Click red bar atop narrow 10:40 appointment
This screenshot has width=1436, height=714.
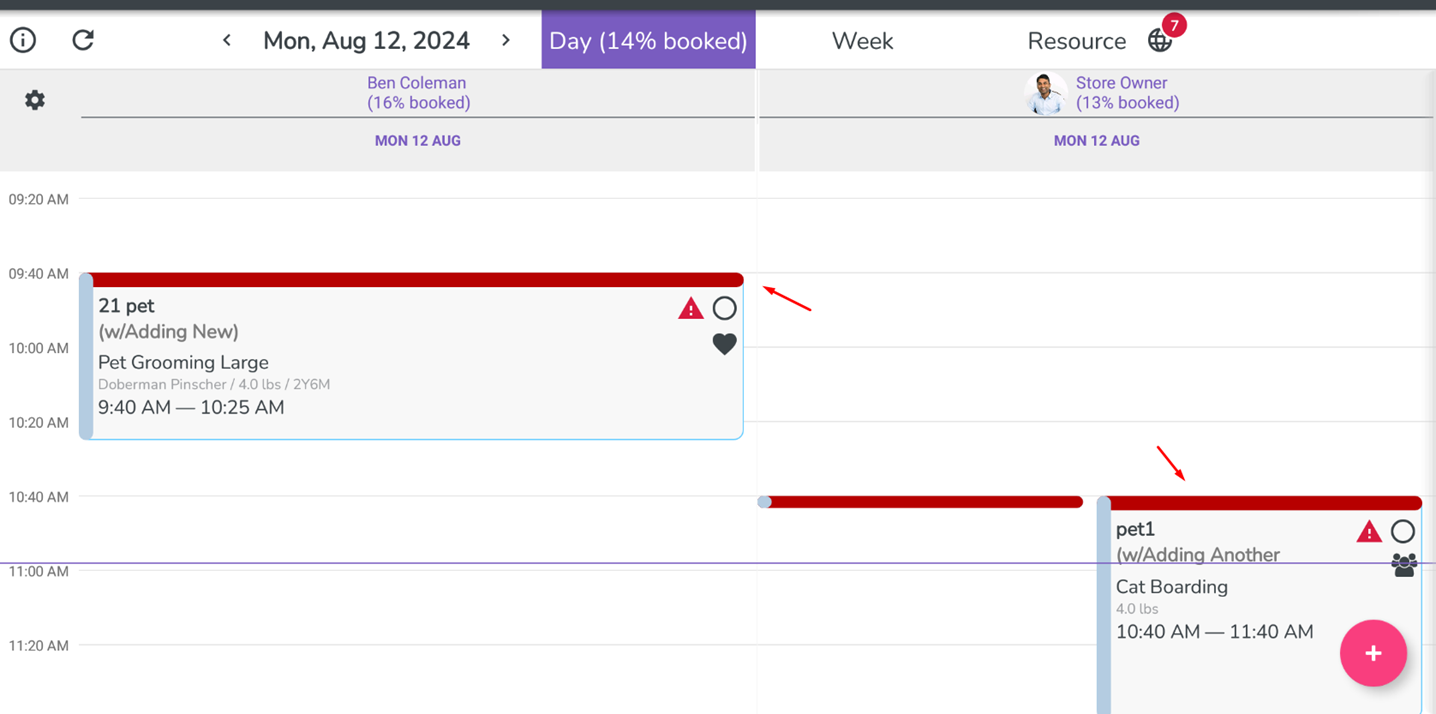pos(922,502)
